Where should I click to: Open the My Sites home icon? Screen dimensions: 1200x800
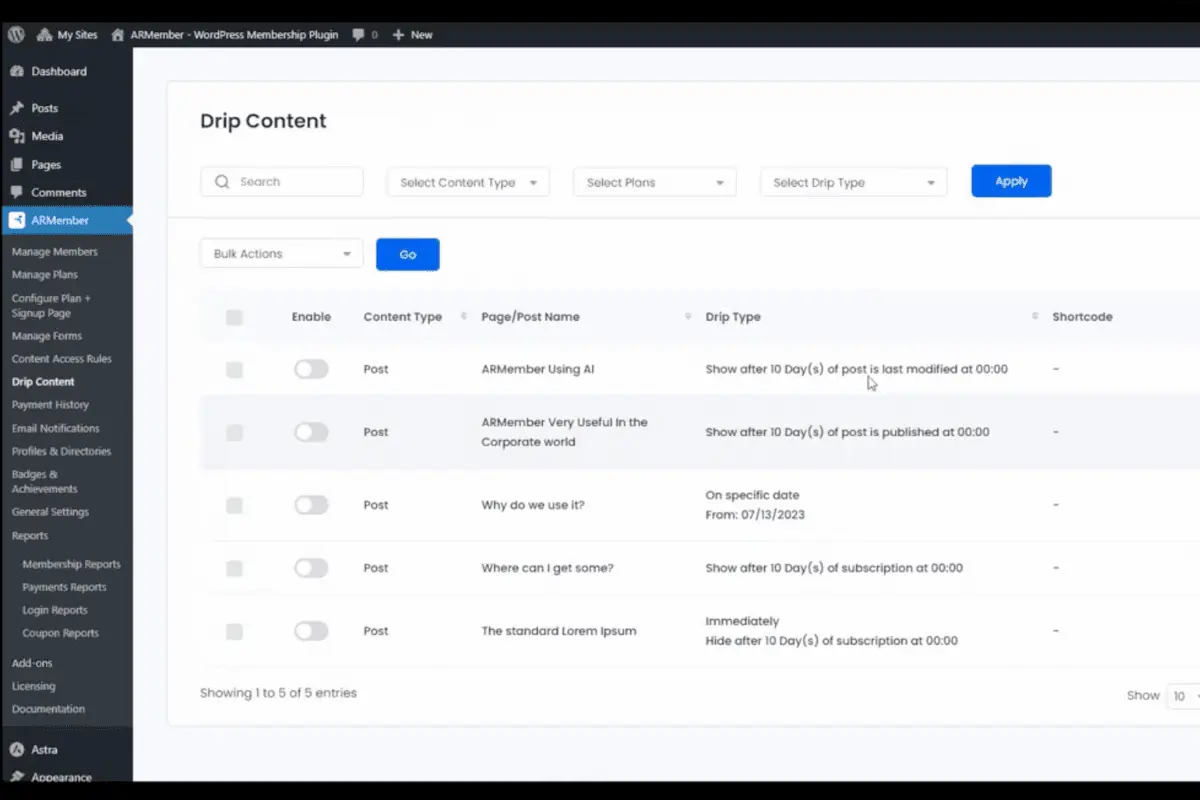(x=44, y=34)
